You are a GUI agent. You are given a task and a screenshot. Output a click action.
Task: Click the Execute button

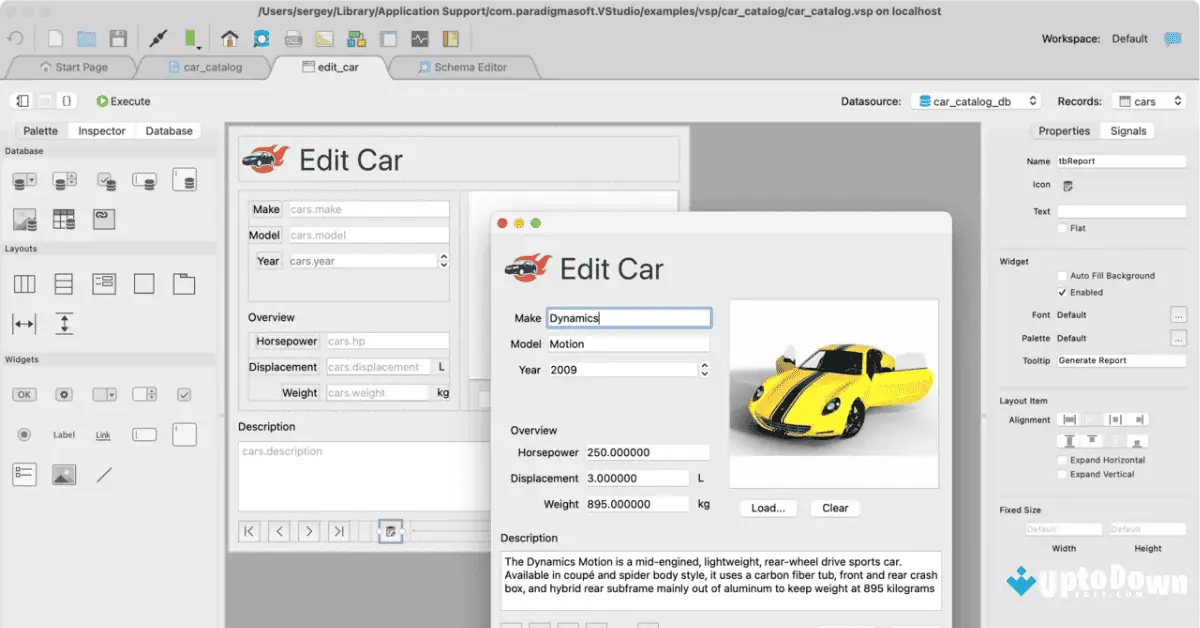pyautogui.click(x=123, y=101)
